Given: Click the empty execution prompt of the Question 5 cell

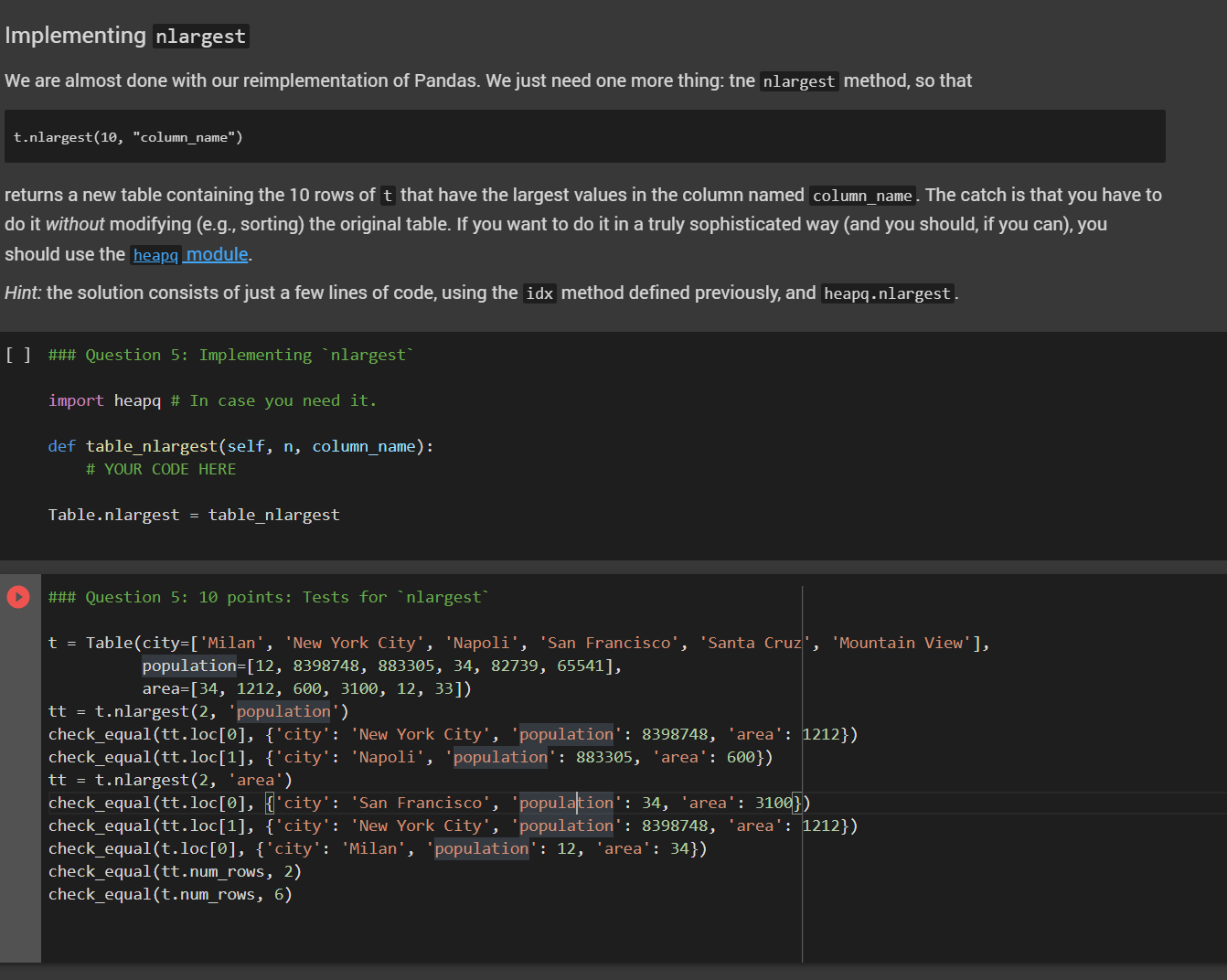Looking at the screenshot, I should [x=17, y=355].
